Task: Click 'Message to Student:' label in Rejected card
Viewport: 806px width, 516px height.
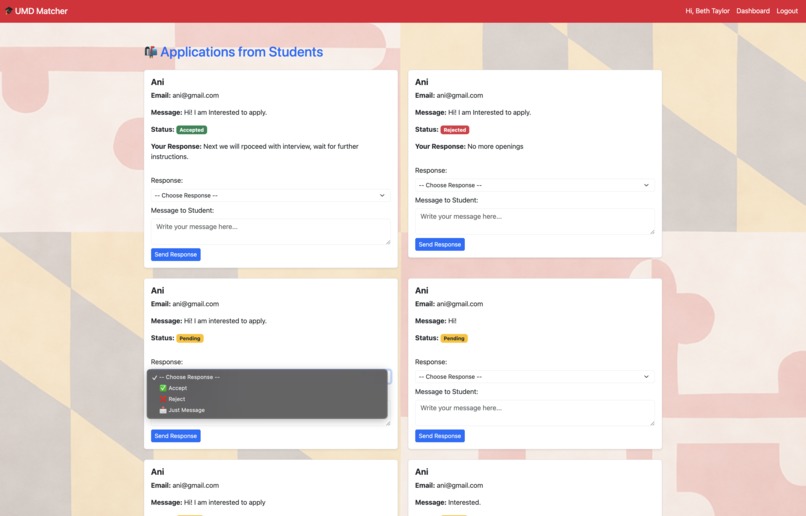Action: [446, 200]
